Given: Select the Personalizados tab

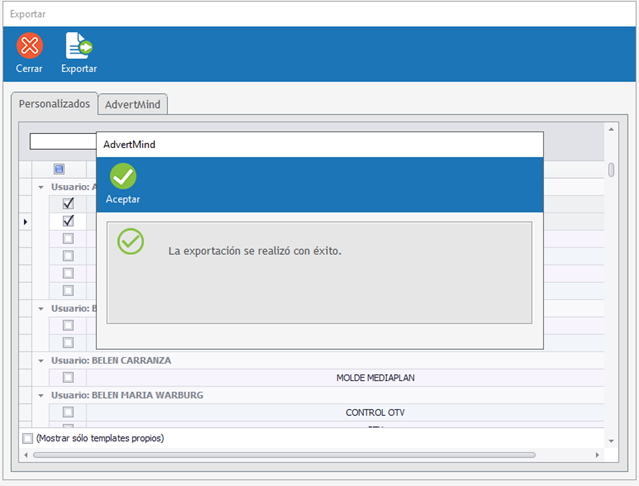Looking at the screenshot, I should pyautogui.click(x=55, y=104).
